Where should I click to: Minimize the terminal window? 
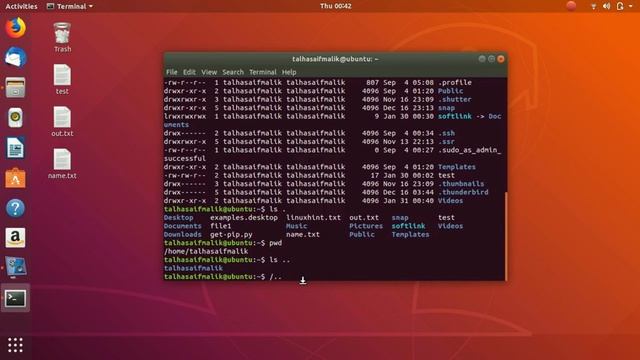[x=482, y=59]
